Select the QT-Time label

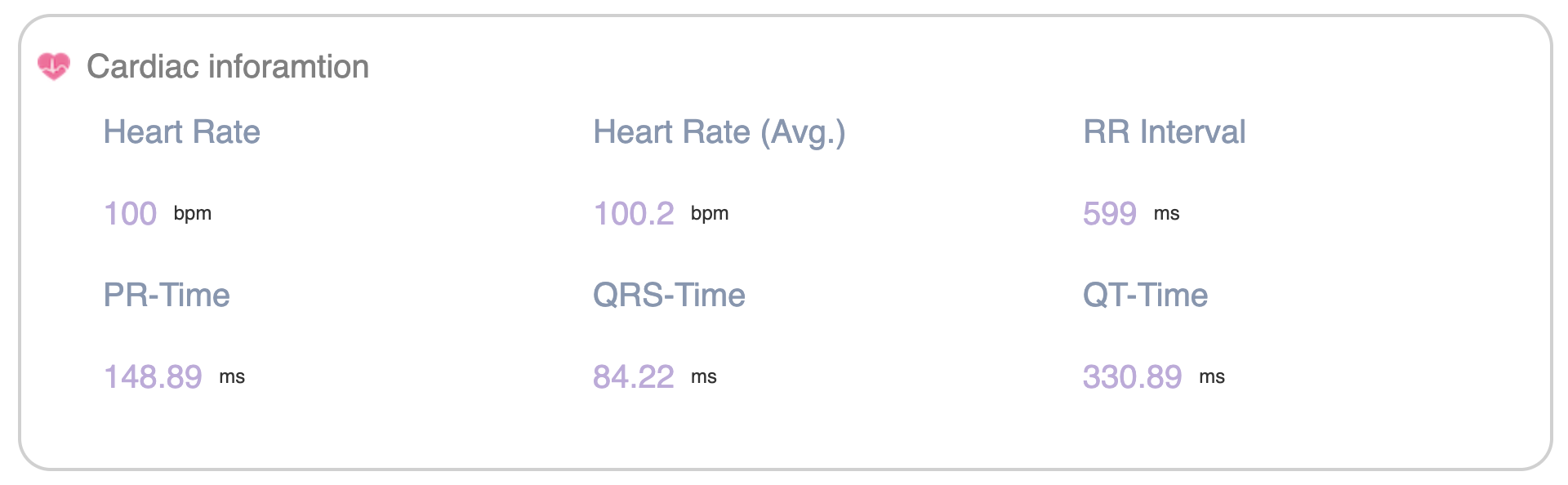coord(1145,295)
